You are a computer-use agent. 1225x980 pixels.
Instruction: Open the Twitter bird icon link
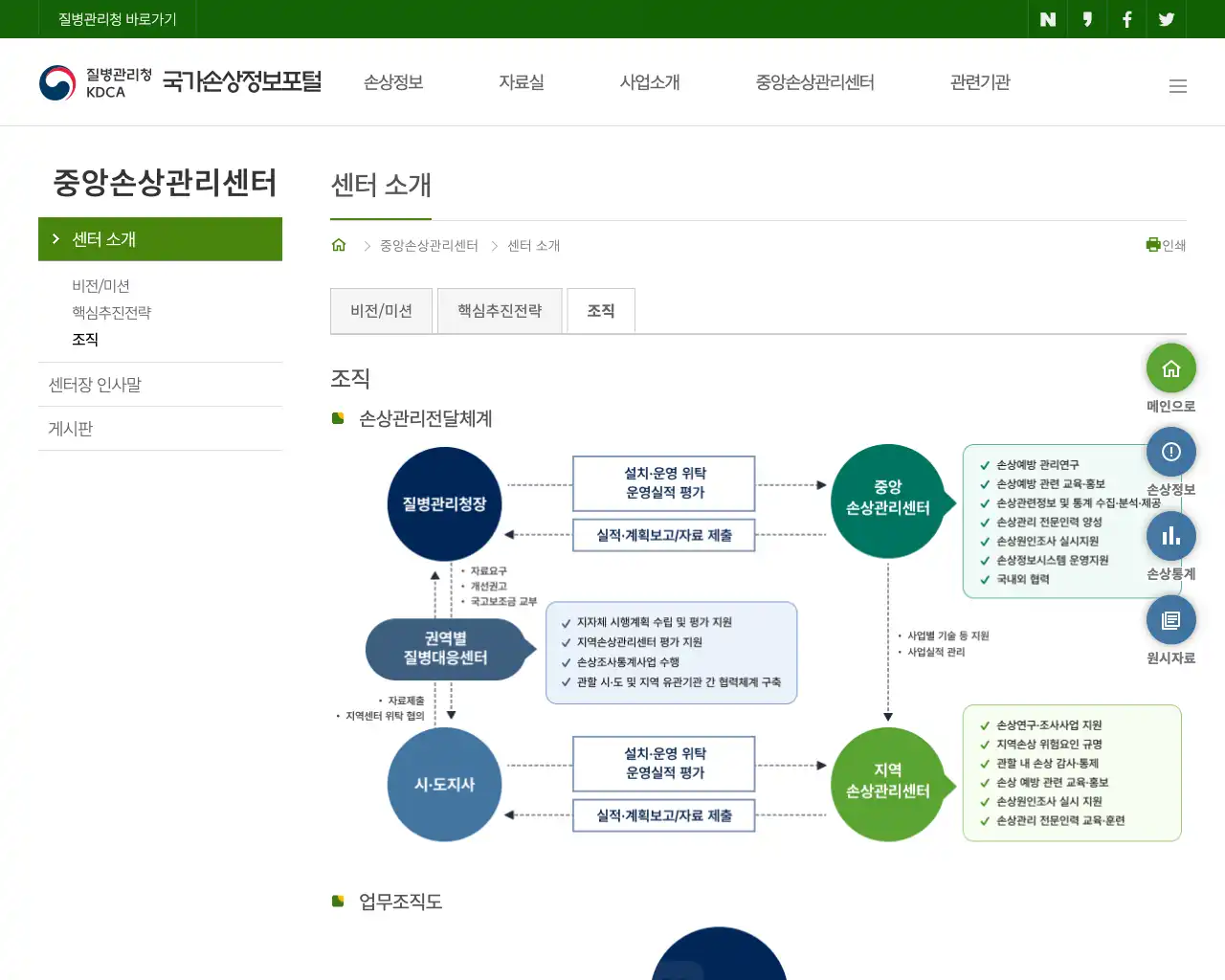click(x=1167, y=19)
